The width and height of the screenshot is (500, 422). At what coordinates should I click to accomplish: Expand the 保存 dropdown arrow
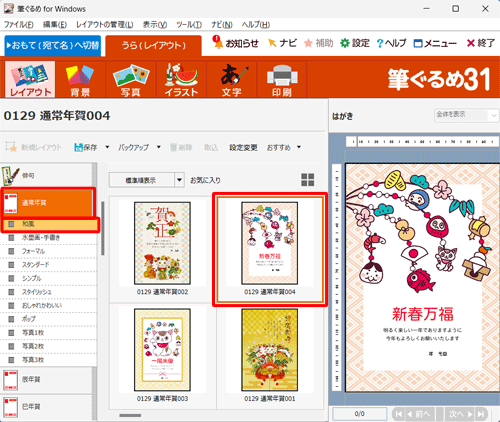click(107, 147)
